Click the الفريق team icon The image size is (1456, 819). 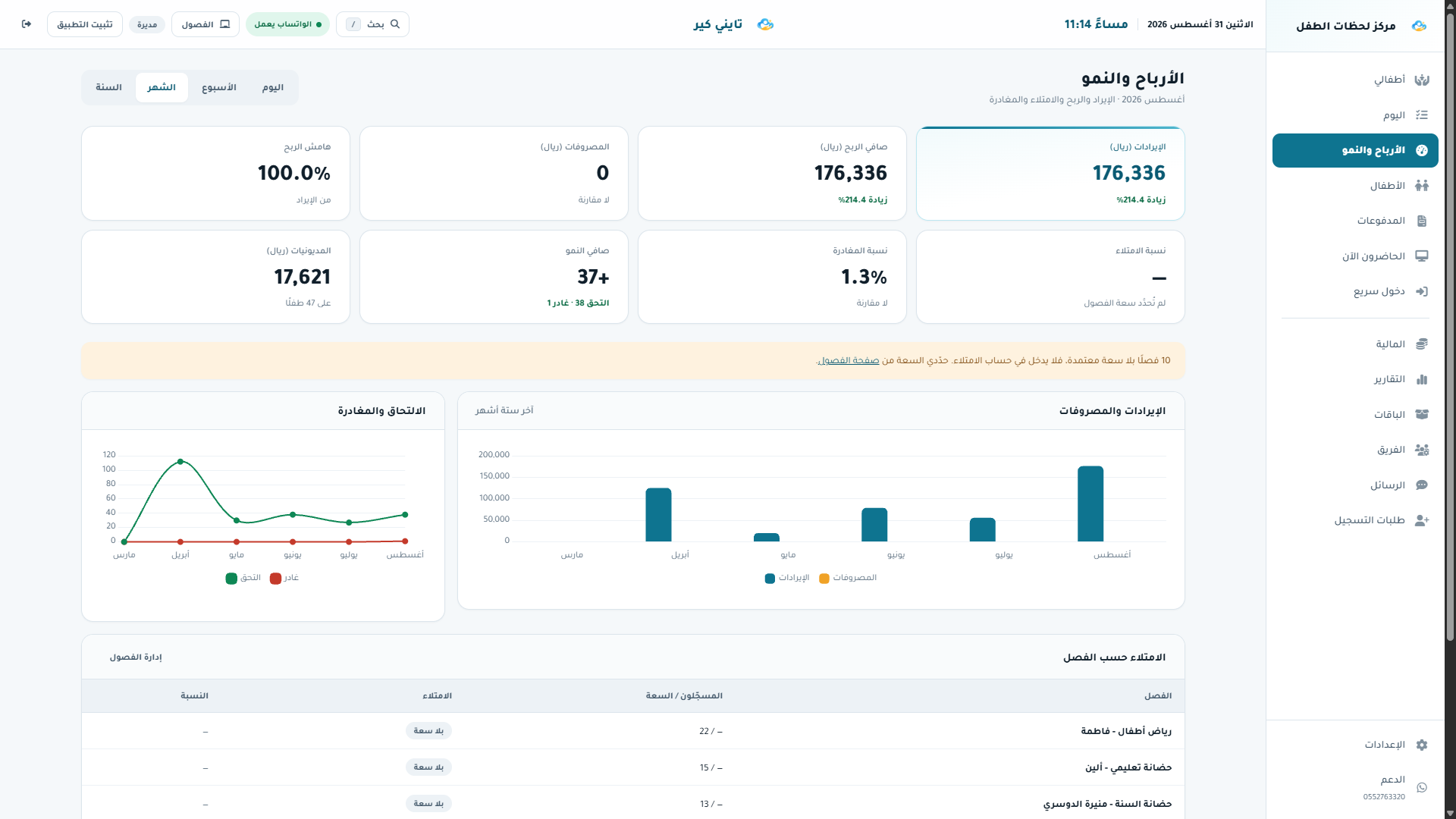click(x=1422, y=450)
